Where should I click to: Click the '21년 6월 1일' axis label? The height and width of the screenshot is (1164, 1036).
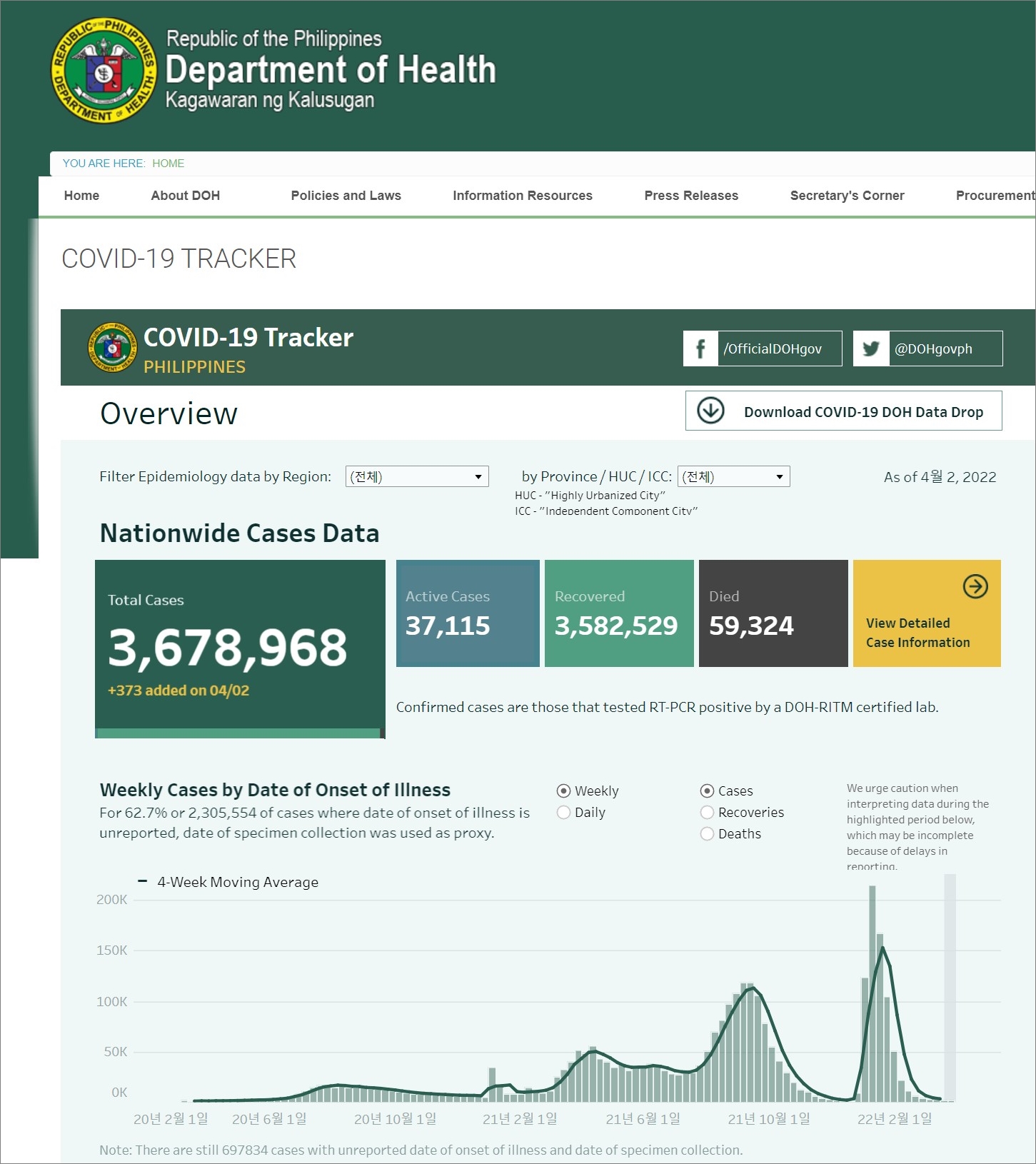click(643, 1119)
